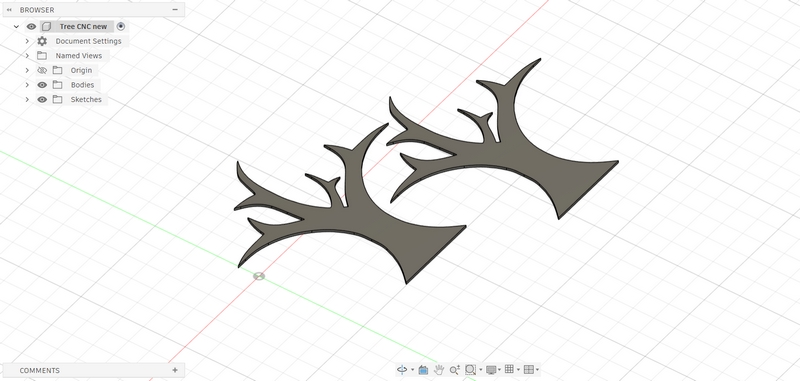Expand the Comments panel with the plus button

[175, 370]
